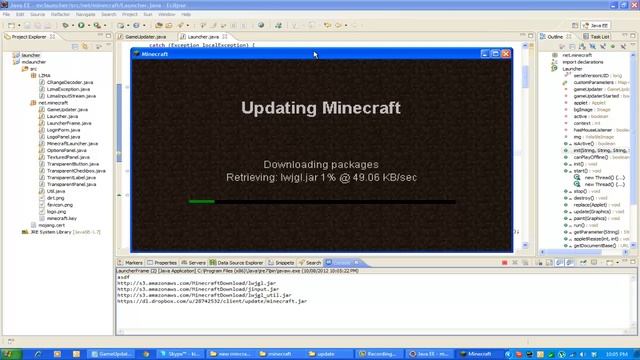Image resolution: width=640 pixels, height=360 pixels.
Task: Open the Refactor menu
Action: tap(60, 14)
